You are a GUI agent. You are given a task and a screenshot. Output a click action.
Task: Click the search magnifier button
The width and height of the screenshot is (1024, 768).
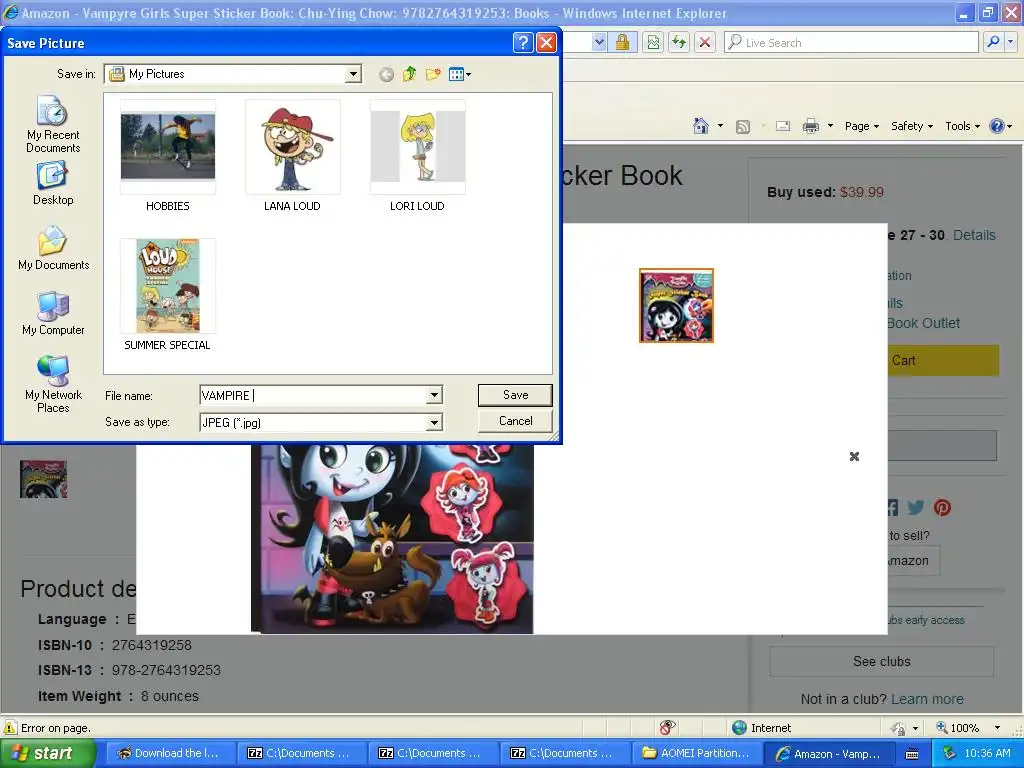[x=993, y=42]
